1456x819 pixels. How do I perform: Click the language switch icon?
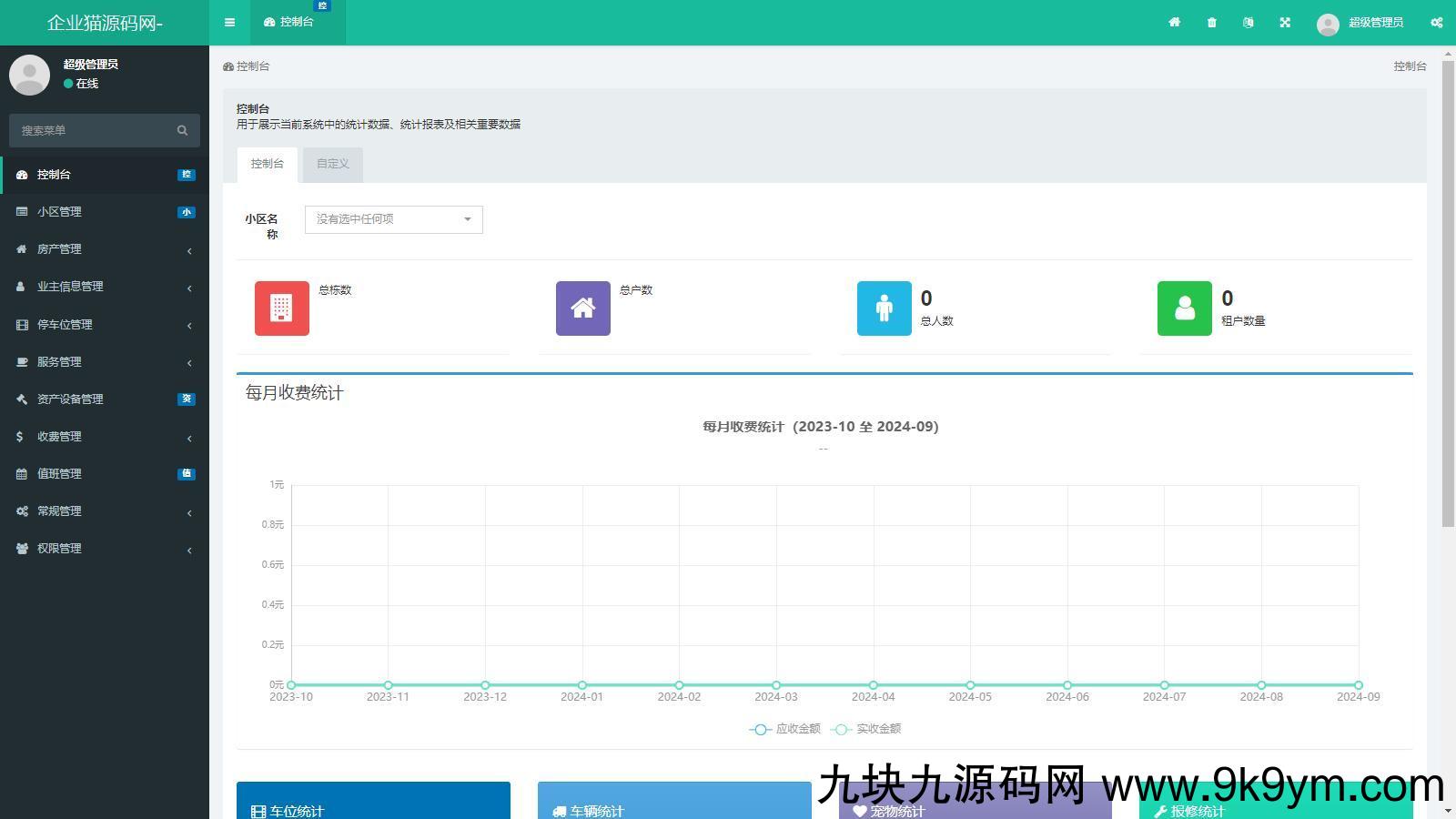click(x=1248, y=23)
